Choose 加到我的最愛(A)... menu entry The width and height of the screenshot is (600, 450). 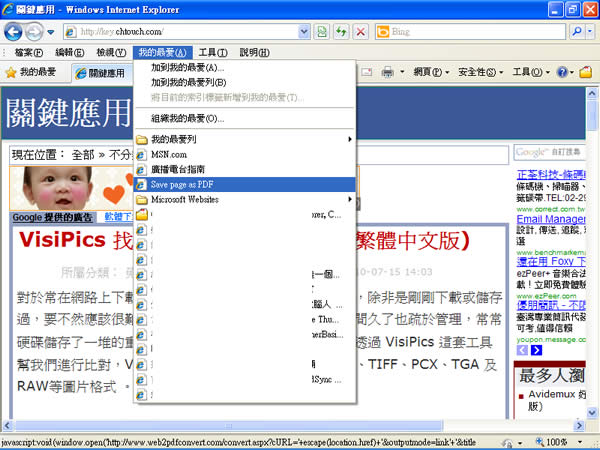tap(245, 68)
